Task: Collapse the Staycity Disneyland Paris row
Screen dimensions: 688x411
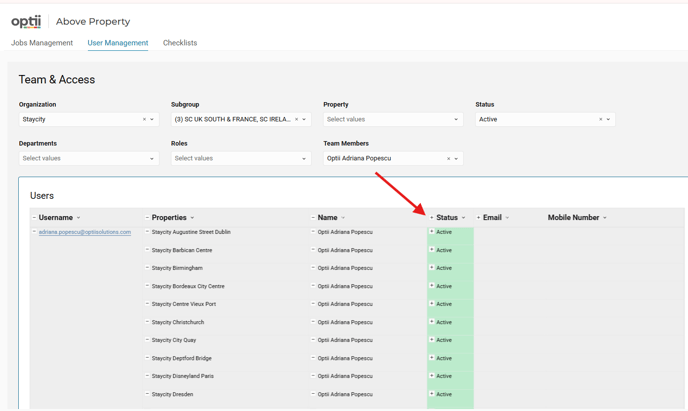Action: tap(147, 376)
